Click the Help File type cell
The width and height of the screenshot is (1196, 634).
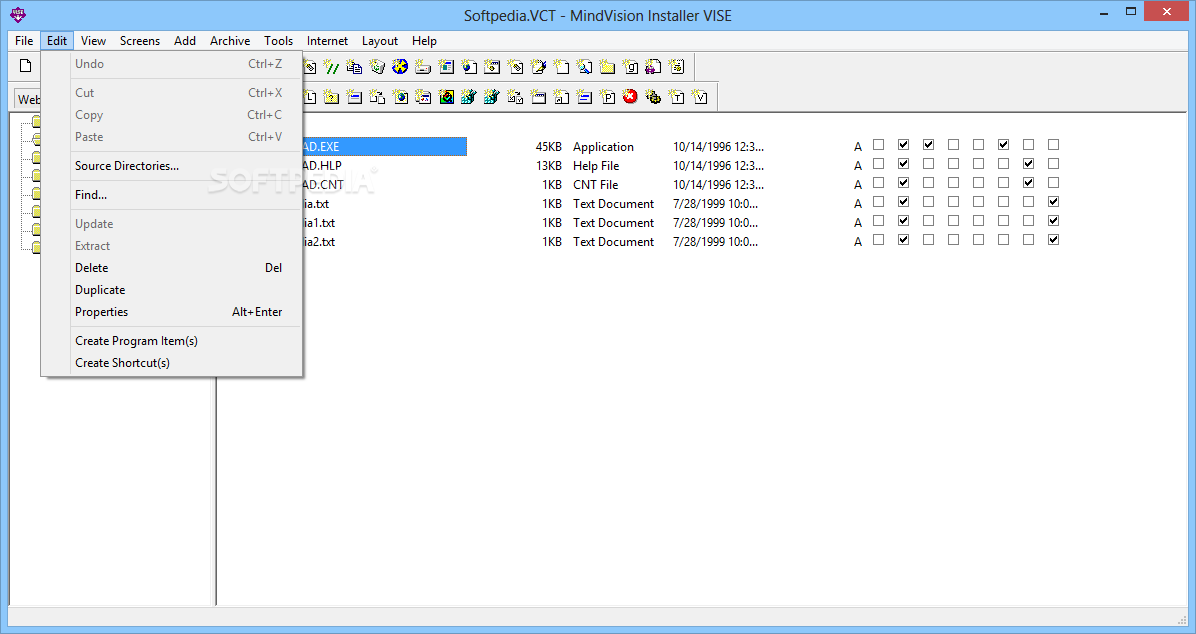point(596,166)
